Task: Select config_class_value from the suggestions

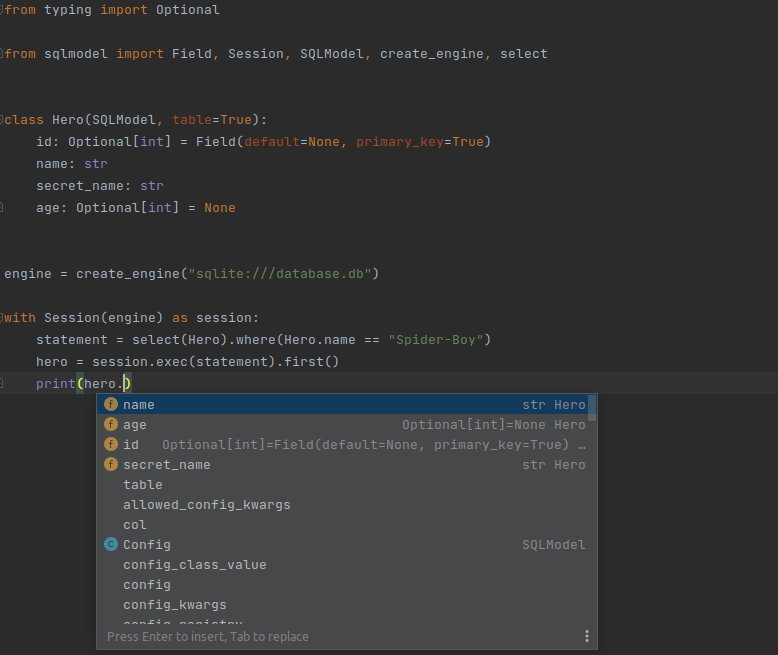Action: (x=194, y=565)
